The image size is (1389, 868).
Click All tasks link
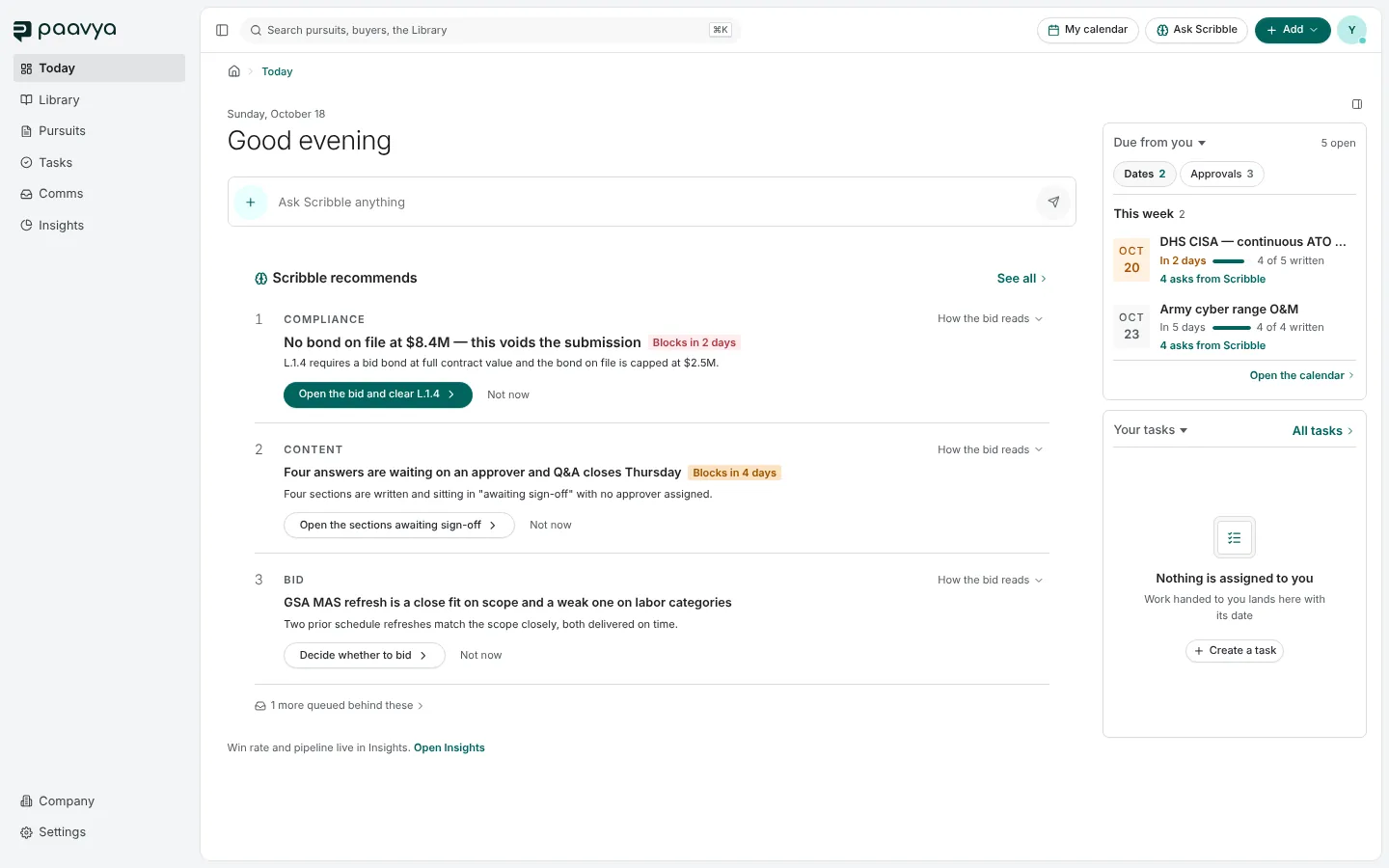click(x=1322, y=431)
